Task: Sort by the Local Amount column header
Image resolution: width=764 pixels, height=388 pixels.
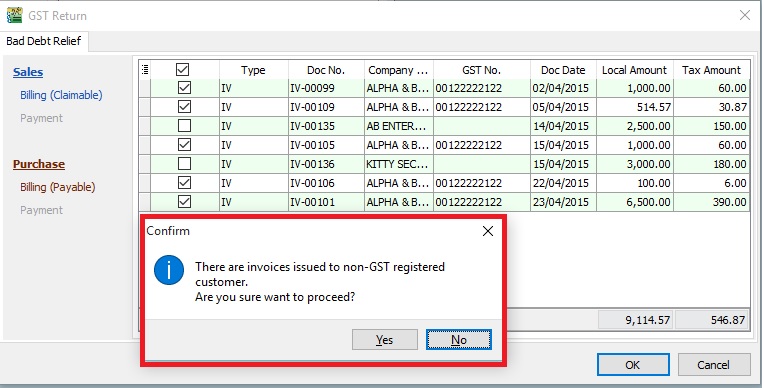Action: 635,70
